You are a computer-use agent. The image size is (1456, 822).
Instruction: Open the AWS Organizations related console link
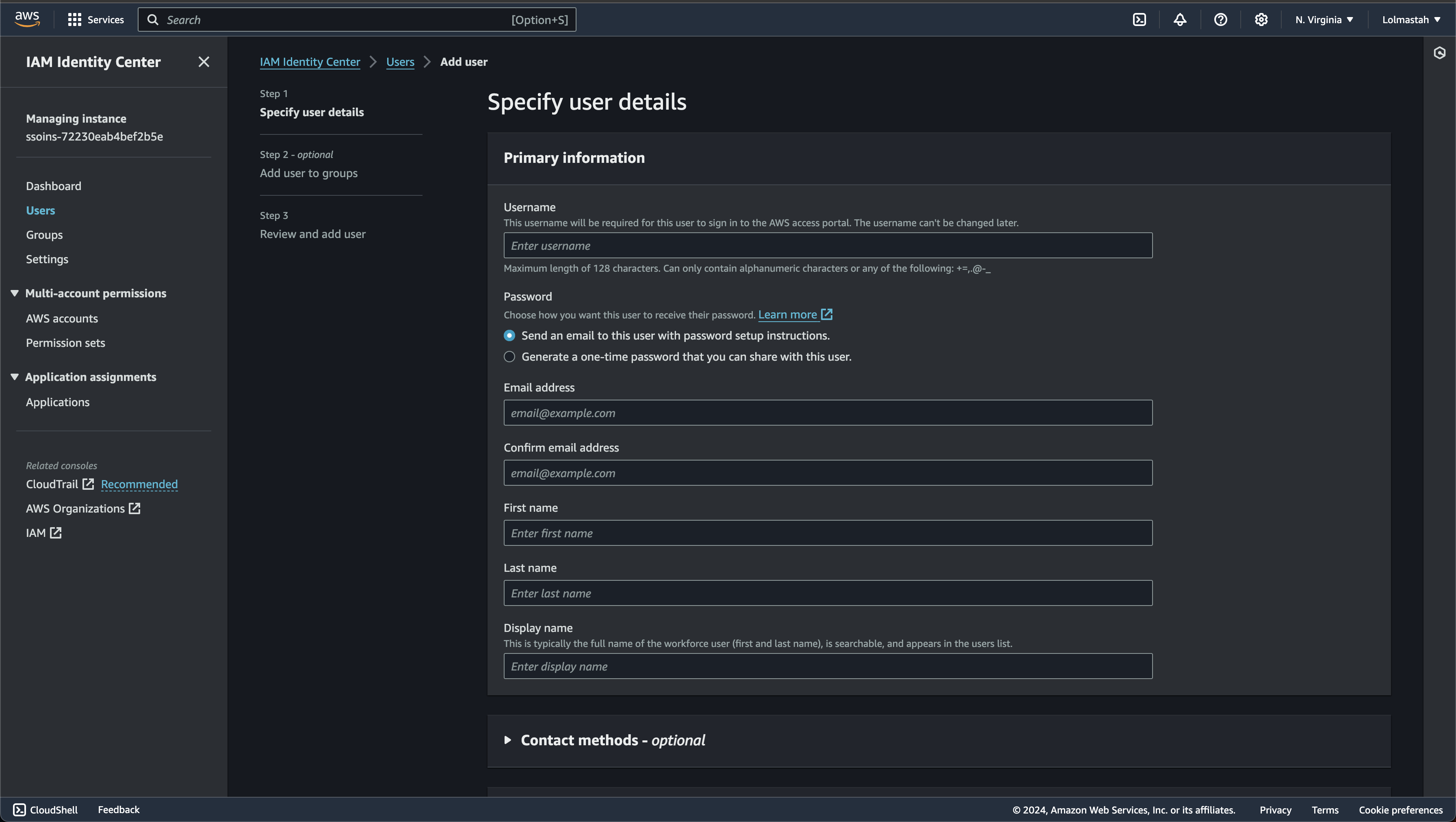point(75,508)
